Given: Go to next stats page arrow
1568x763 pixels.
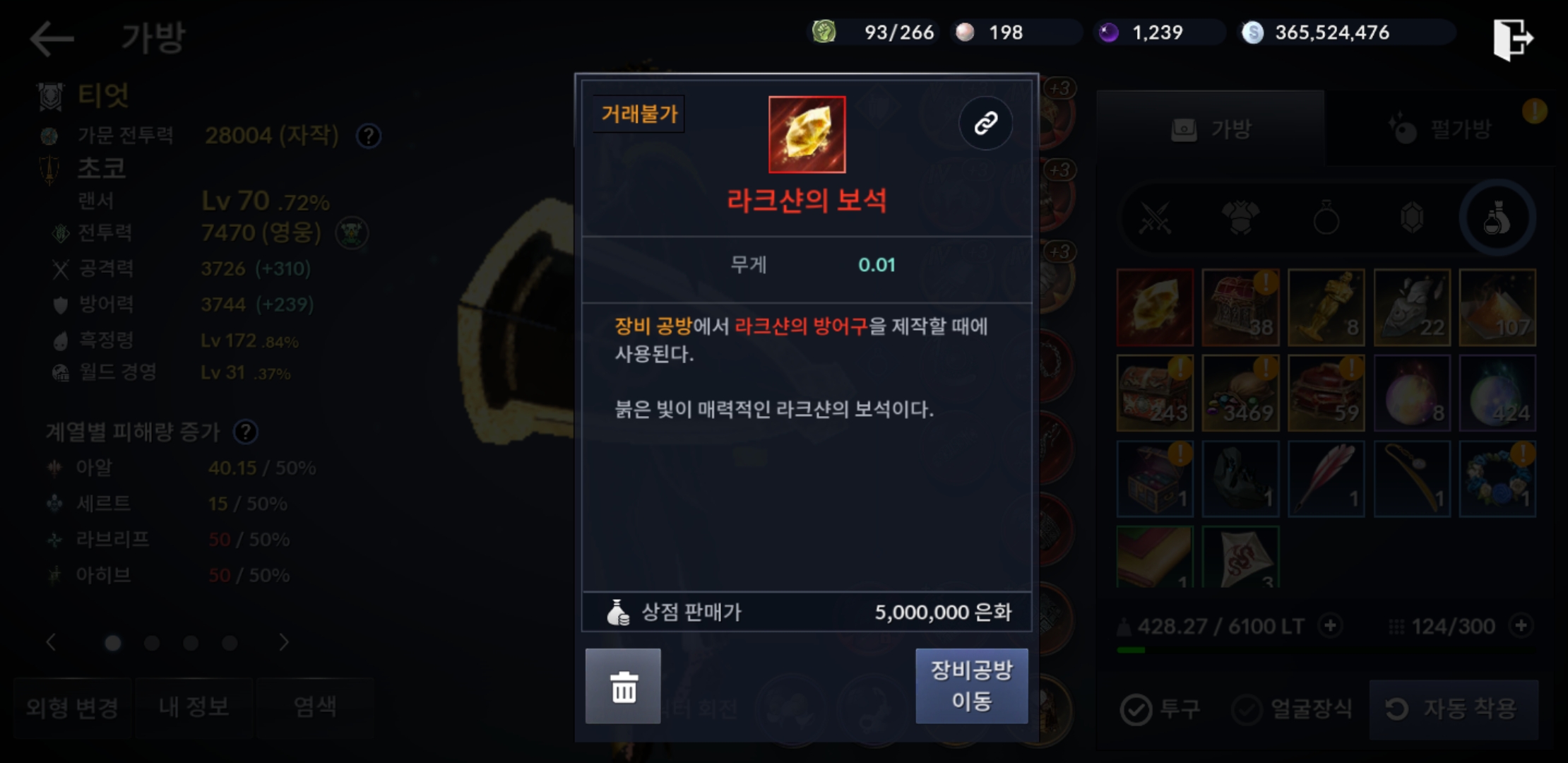Looking at the screenshot, I should pyautogui.click(x=283, y=642).
